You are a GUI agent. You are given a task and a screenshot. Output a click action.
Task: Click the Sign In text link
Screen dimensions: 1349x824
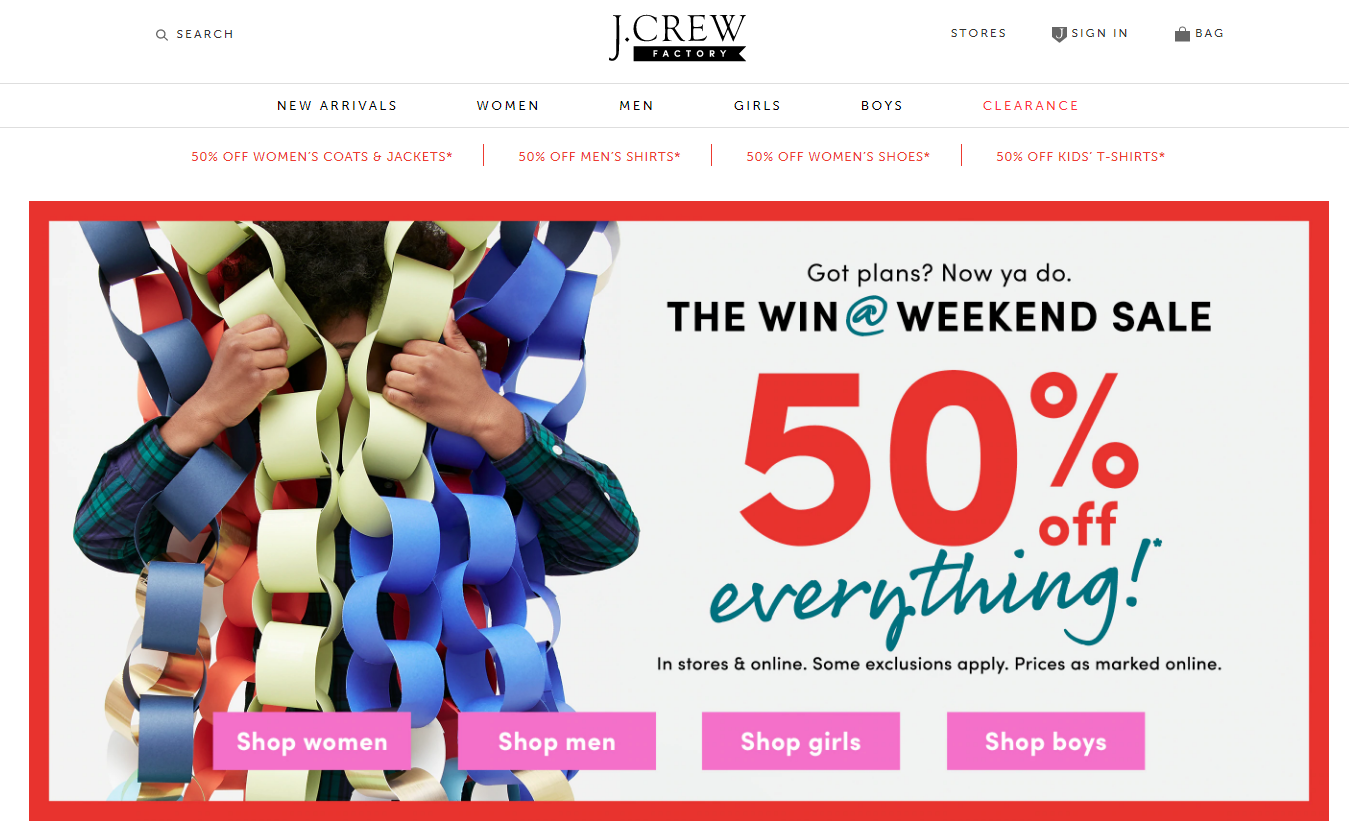coord(1099,34)
